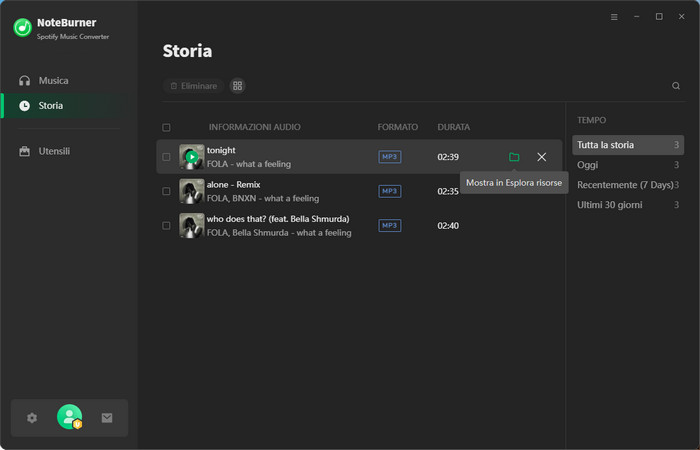The width and height of the screenshot is (700, 450).
Task: Click the alone - Remix album thumbnail
Action: 192,191
